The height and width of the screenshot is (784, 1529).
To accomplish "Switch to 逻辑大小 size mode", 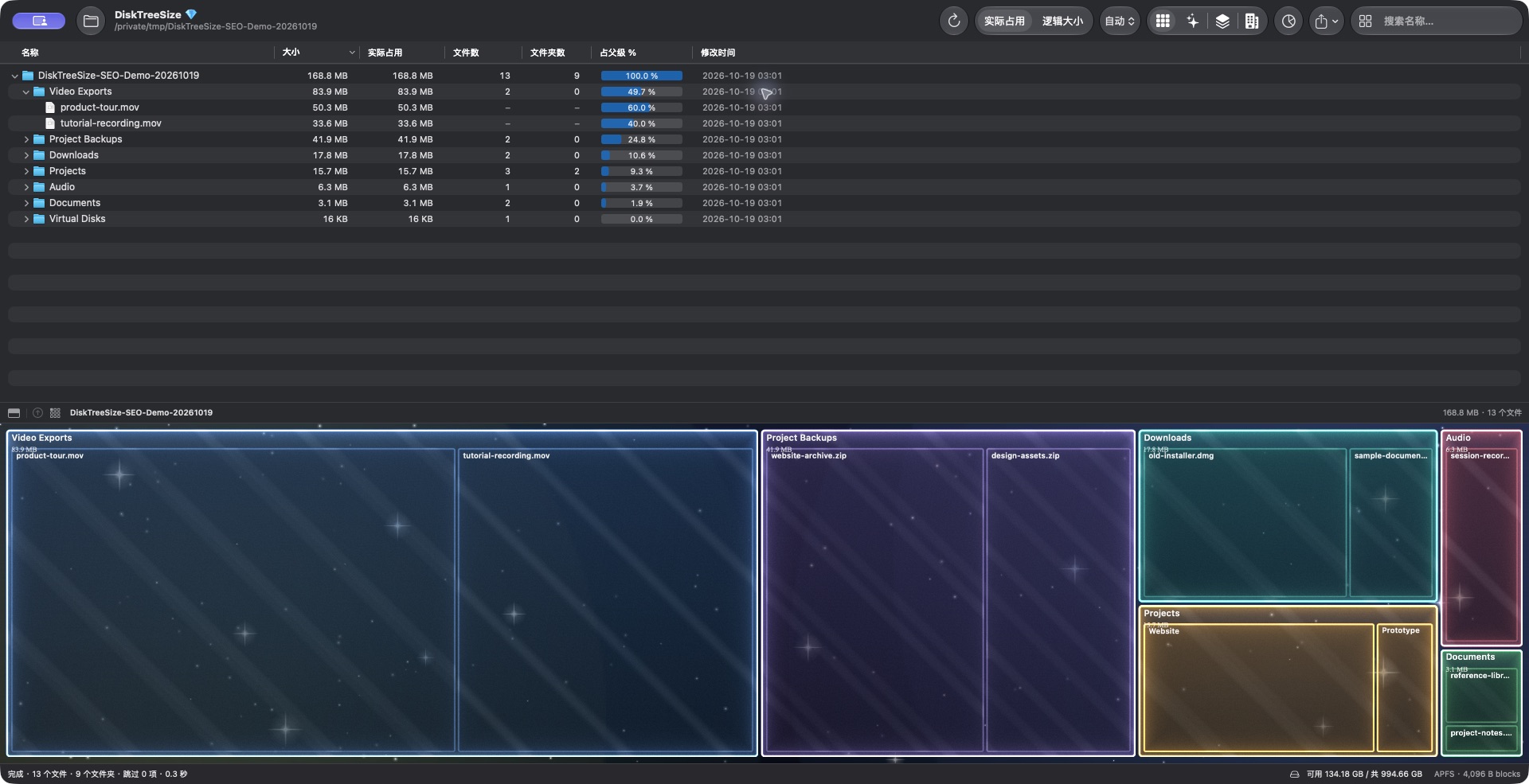I will tap(1062, 21).
